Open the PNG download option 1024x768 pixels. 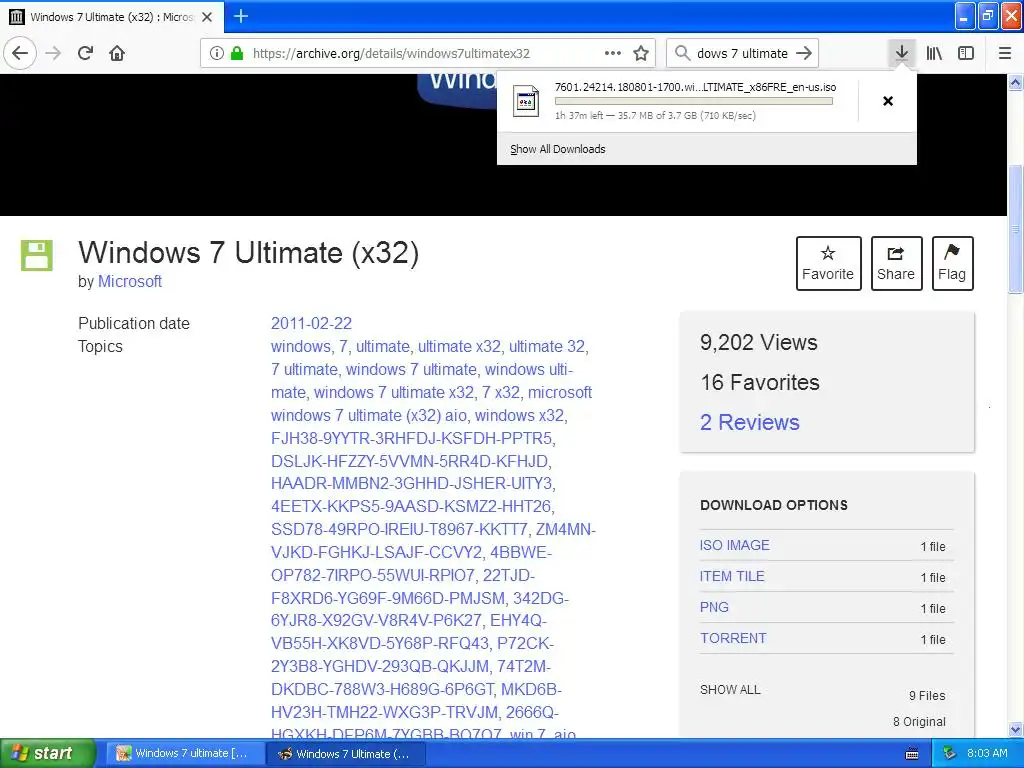(x=714, y=607)
